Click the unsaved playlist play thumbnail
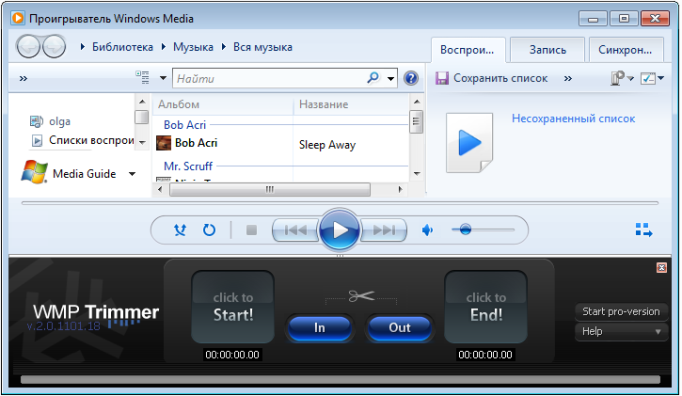682x396 pixels. (470, 143)
